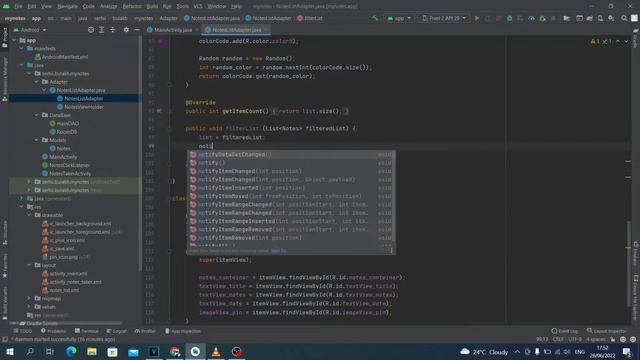This screenshot has height=360, width=640.
Task: Toggle the Profiler tool window
Action: [x=145, y=331]
